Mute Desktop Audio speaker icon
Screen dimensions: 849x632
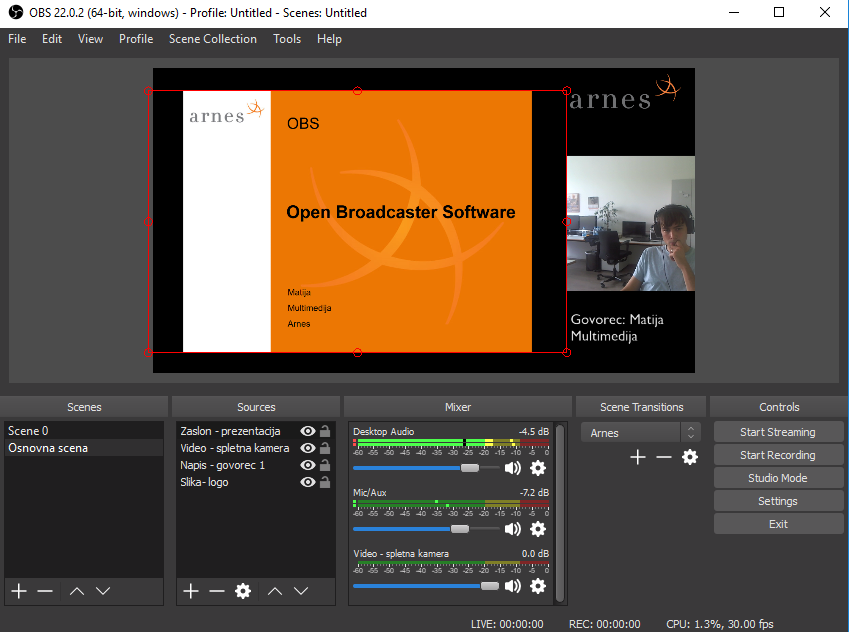512,468
